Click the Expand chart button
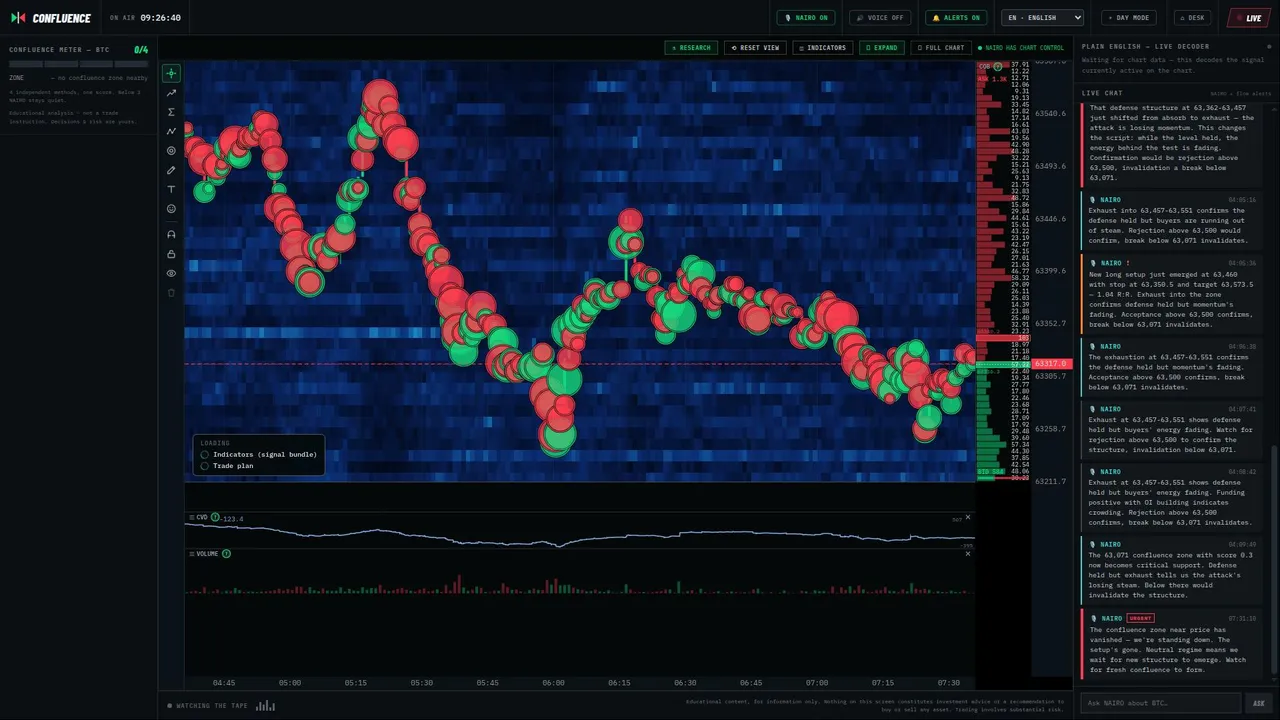Viewport: 1280px width, 720px height. click(882, 48)
